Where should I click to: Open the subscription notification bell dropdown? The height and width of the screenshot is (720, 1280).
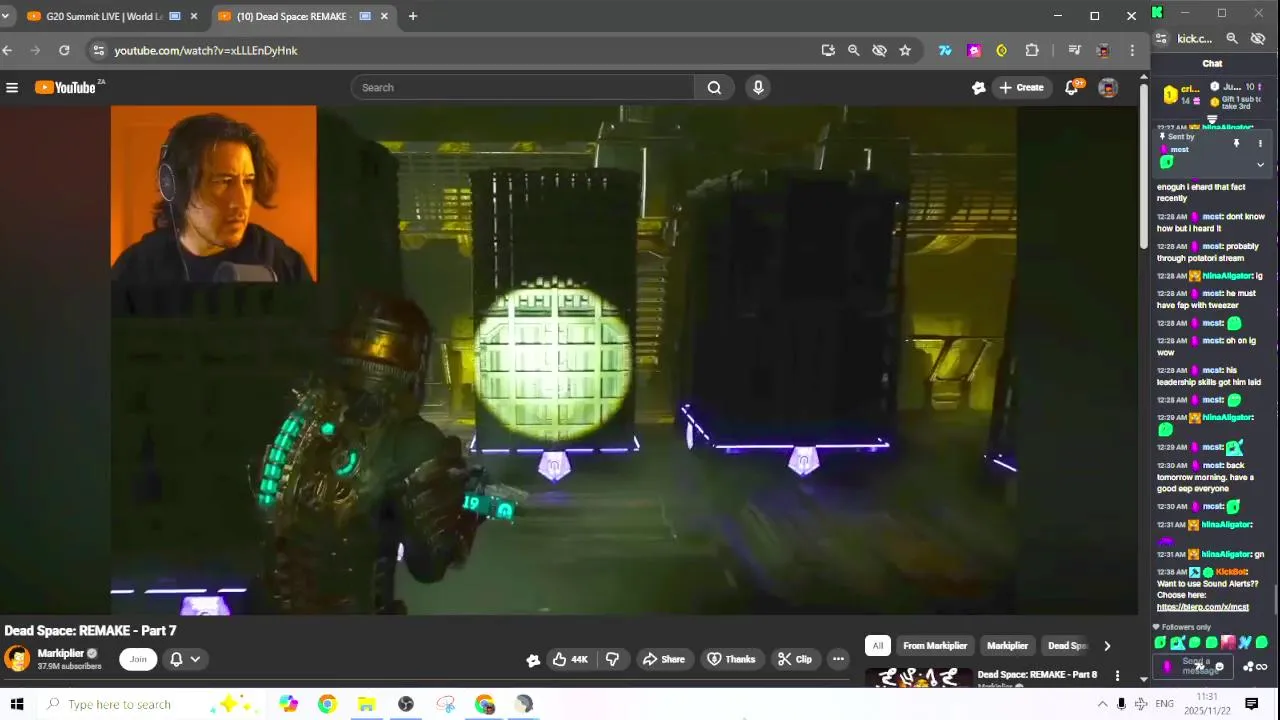tap(185, 659)
